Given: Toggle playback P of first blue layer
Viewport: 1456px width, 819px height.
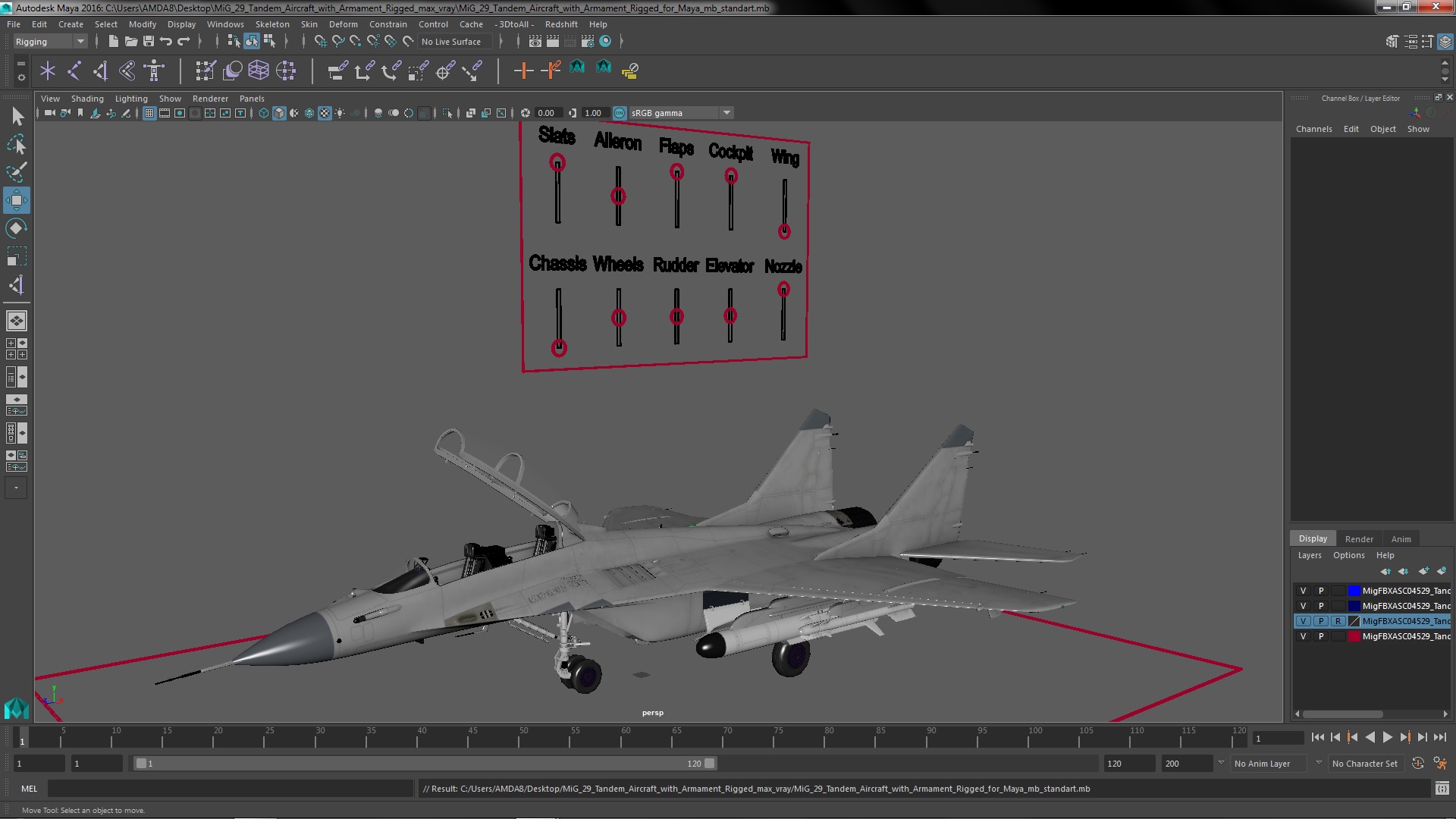Looking at the screenshot, I should (x=1320, y=591).
